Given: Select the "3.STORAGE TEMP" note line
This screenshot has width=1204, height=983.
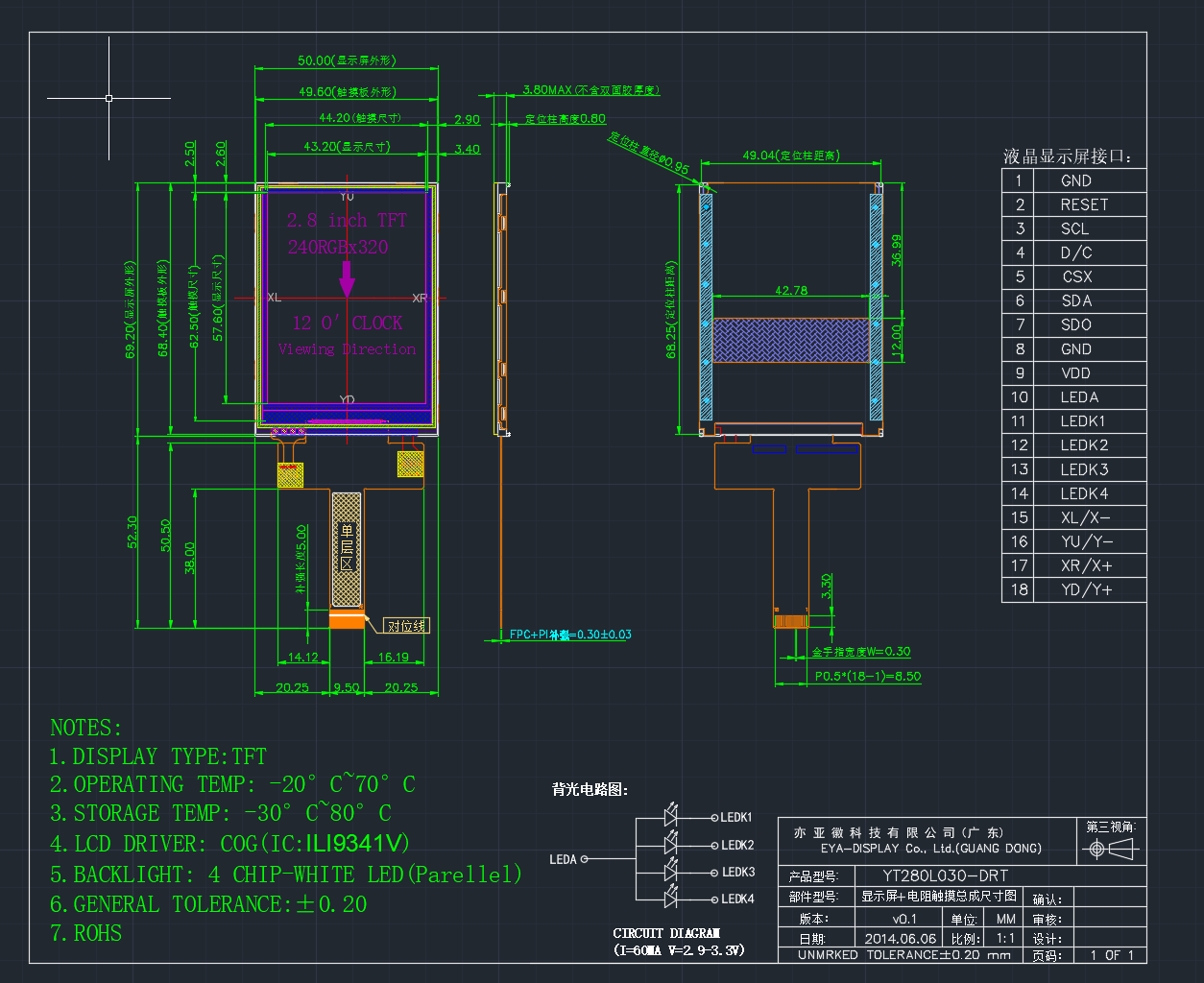Looking at the screenshot, I should coord(221,813).
